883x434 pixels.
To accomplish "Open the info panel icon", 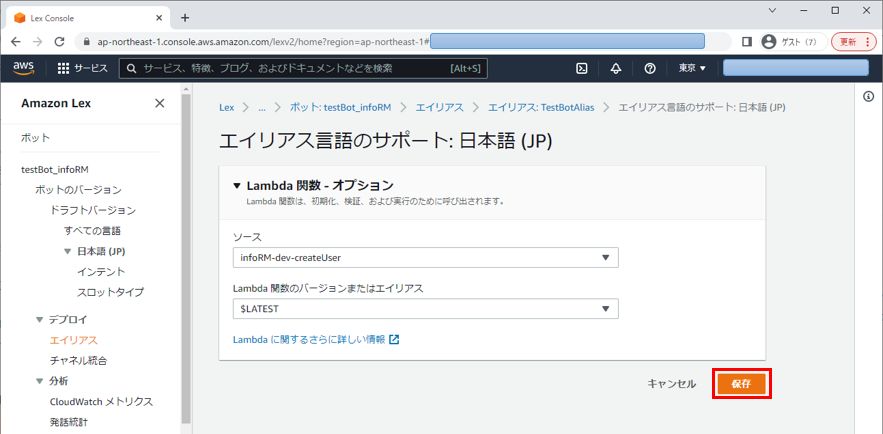I will click(868, 96).
